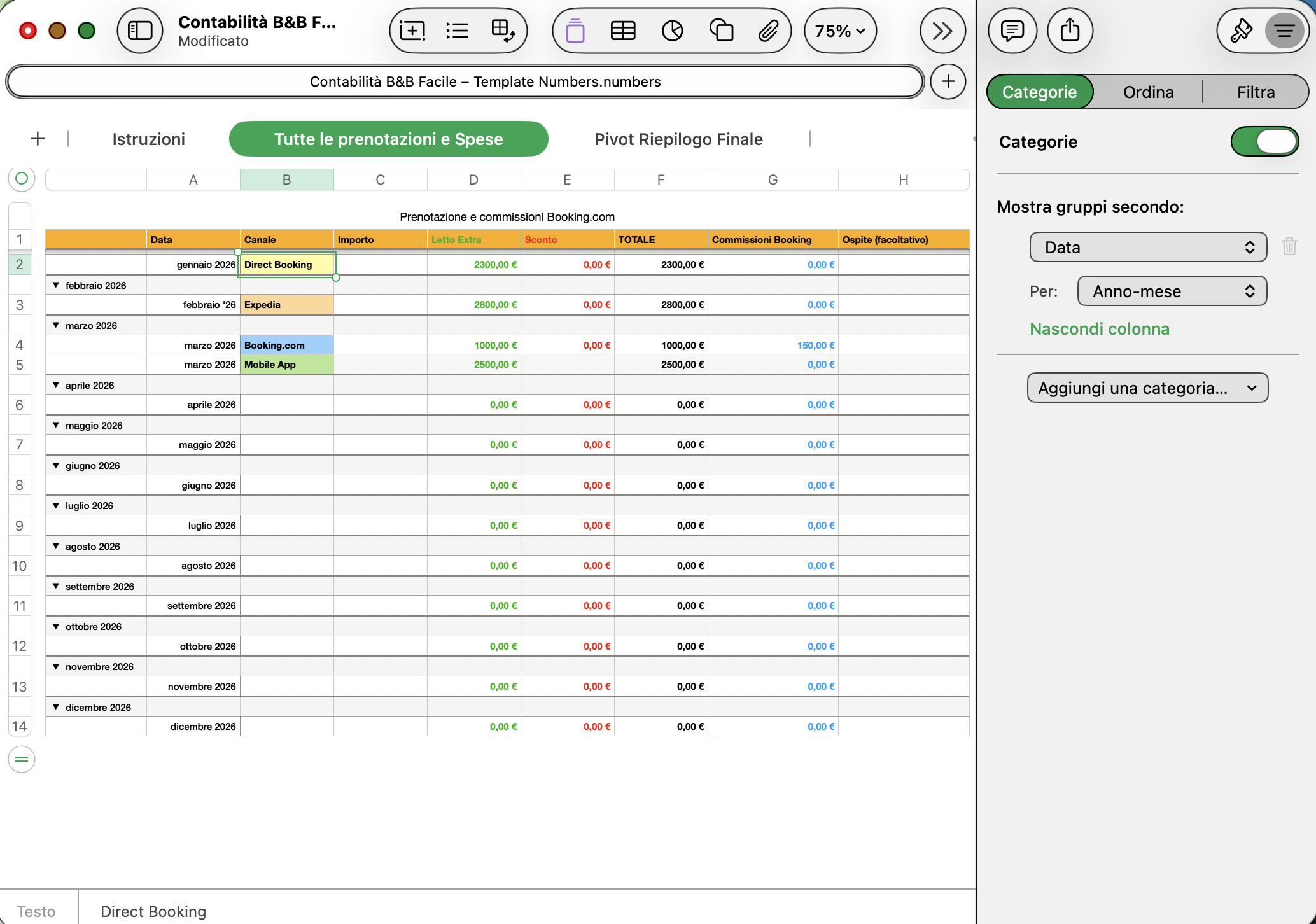Click the share icon

(x=1070, y=31)
